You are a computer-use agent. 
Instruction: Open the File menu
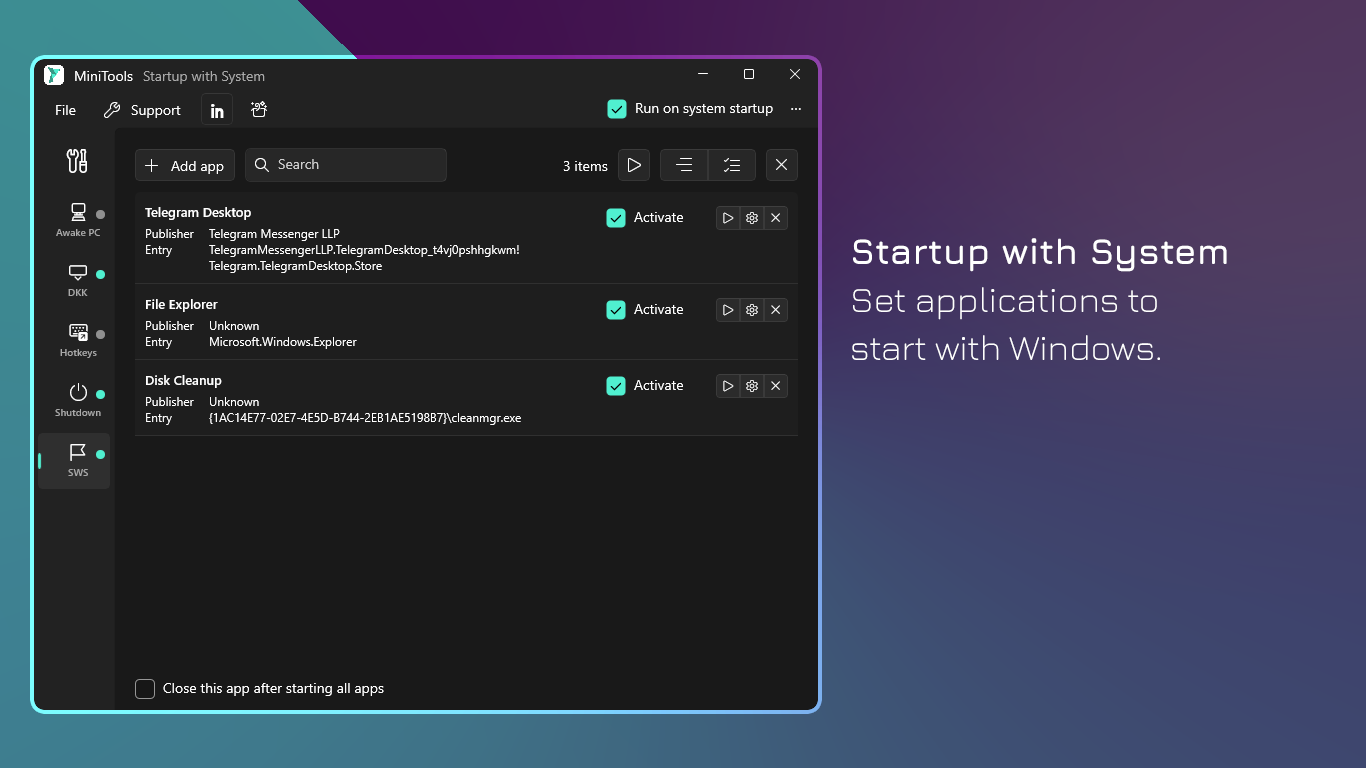tap(65, 110)
